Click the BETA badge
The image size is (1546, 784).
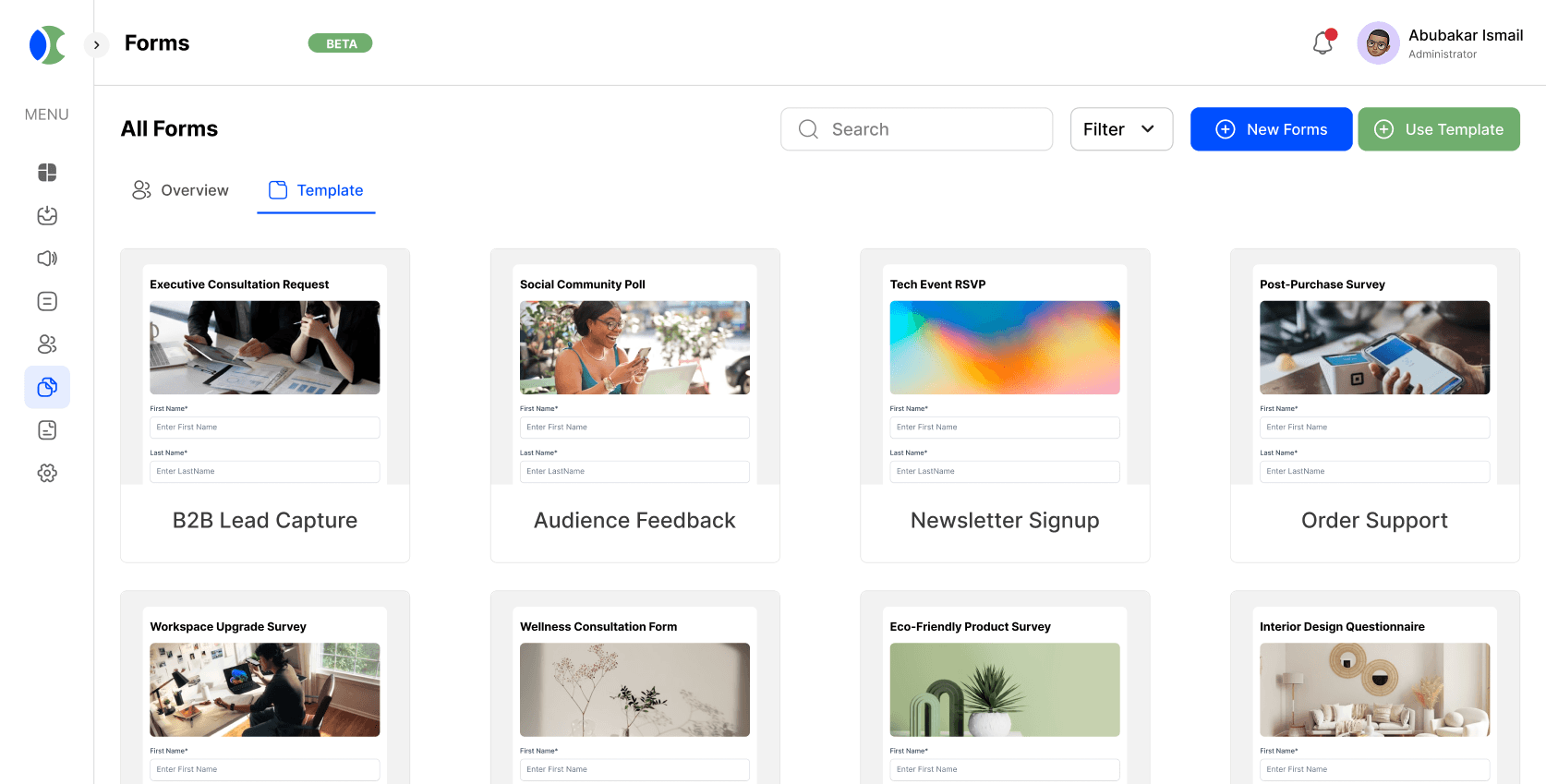pyautogui.click(x=341, y=43)
